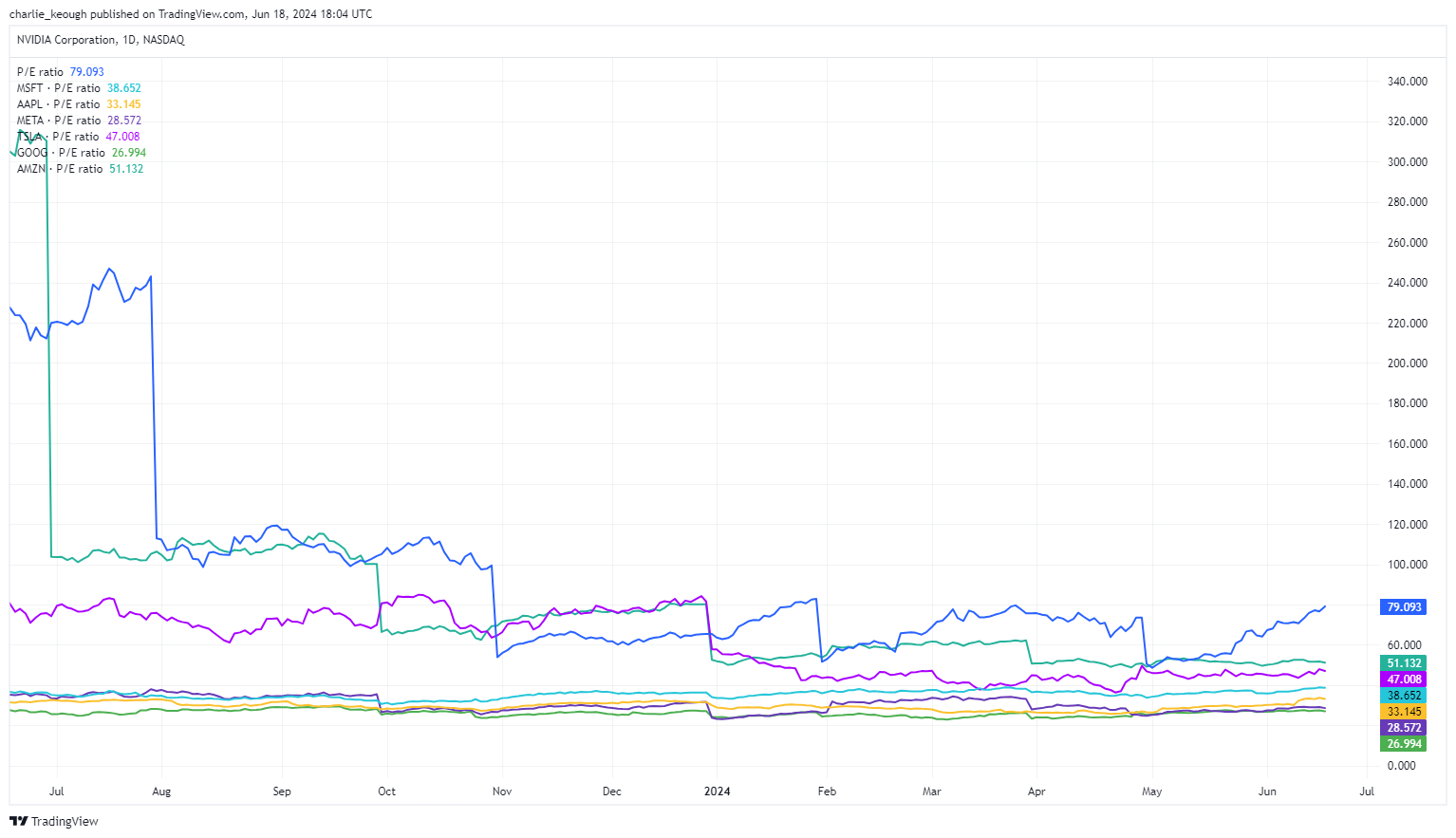Click the Sep label on time axis
1456x838 pixels.
(x=282, y=791)
